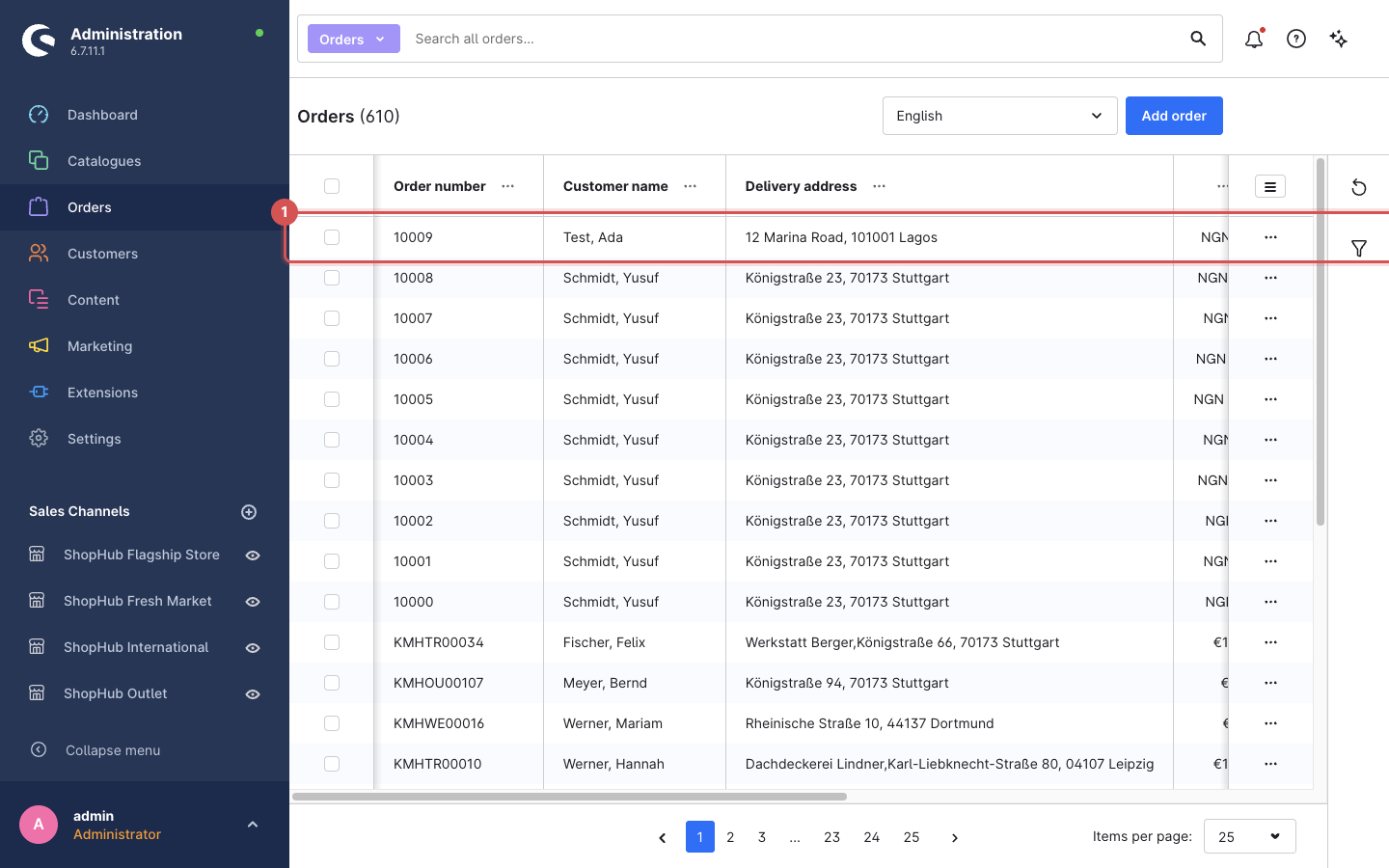Open Customer name column options

tap(691, 186)
